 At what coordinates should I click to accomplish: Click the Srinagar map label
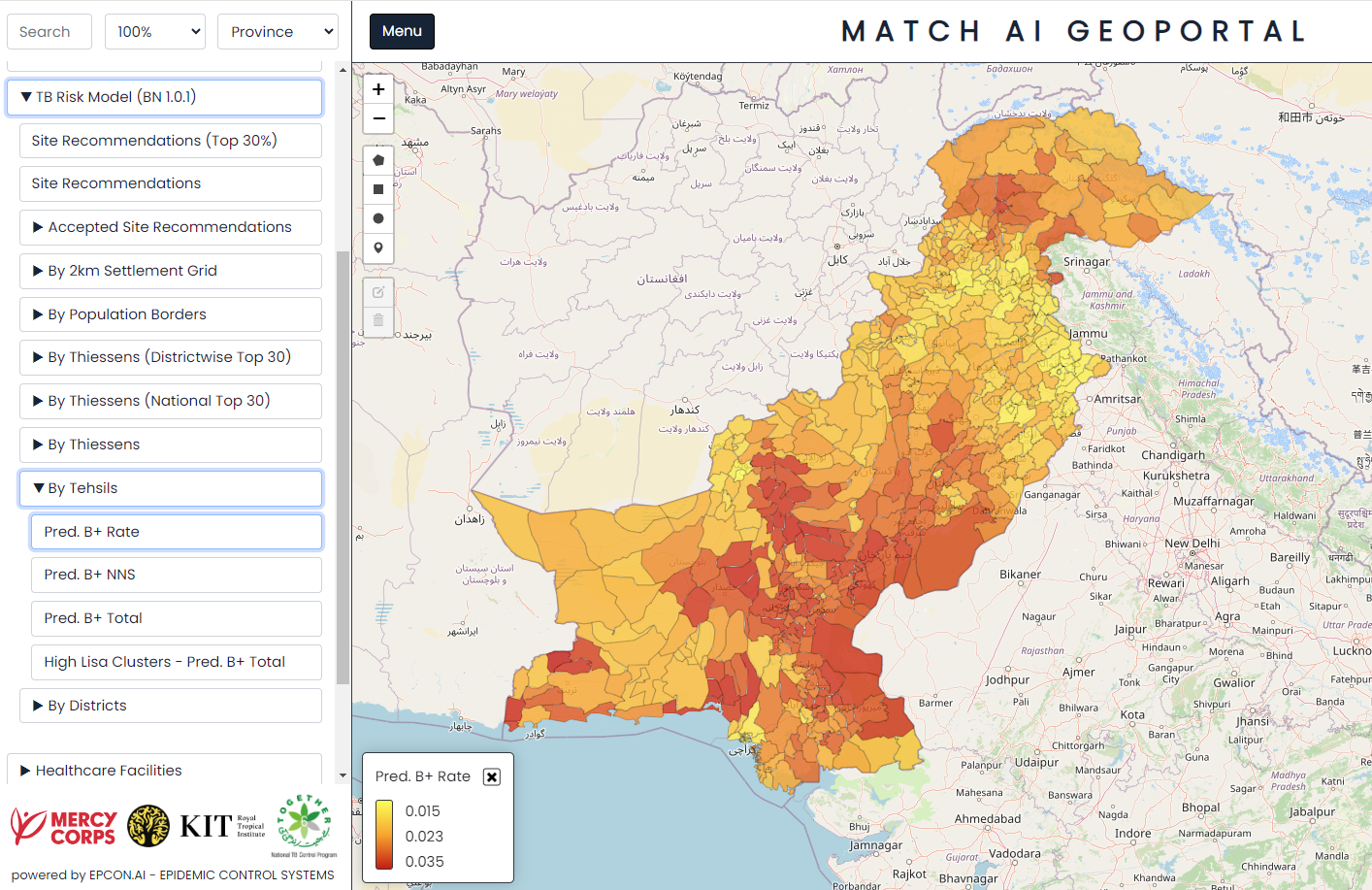[1087, 262]
